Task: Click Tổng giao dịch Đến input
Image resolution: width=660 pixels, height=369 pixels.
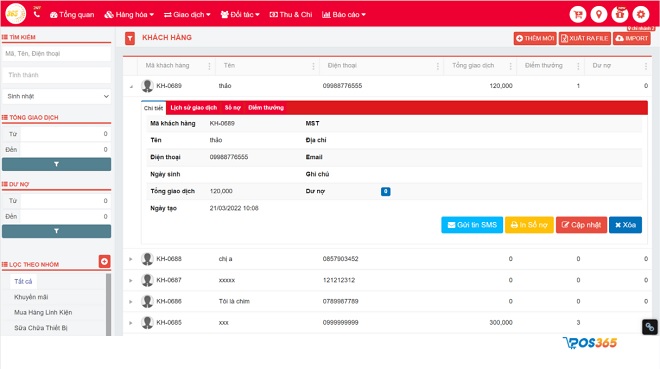Action: [x=66, y=149]
